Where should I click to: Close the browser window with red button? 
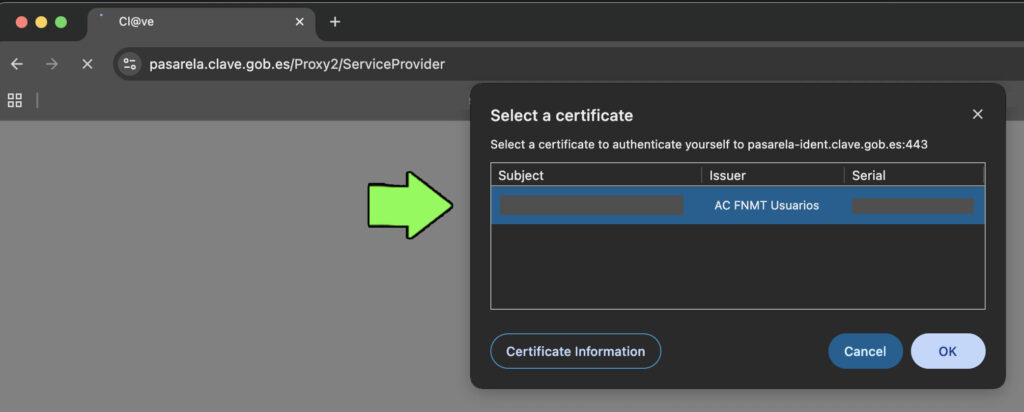[x=22, y=22]
